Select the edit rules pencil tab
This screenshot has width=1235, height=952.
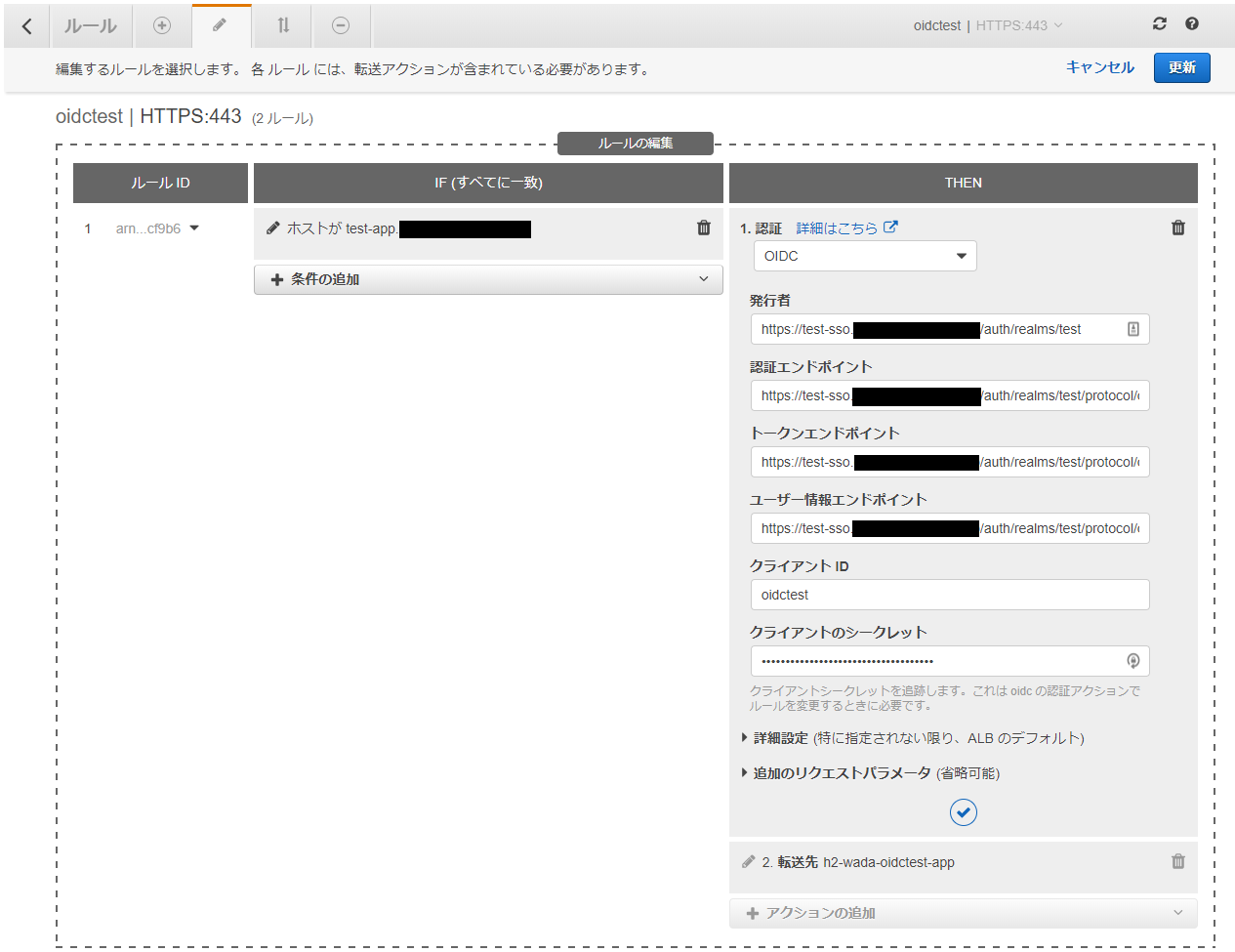[x=222, y=25]
